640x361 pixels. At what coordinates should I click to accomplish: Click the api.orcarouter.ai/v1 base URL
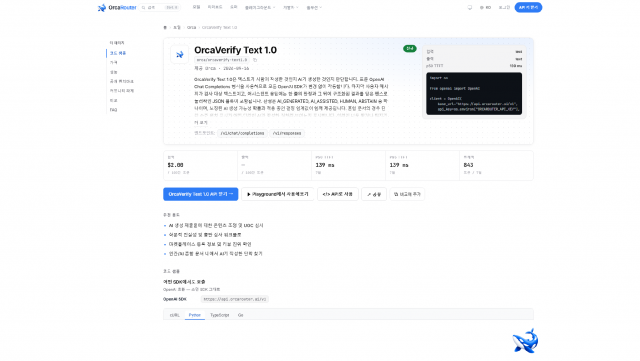(x=235, y=299)
